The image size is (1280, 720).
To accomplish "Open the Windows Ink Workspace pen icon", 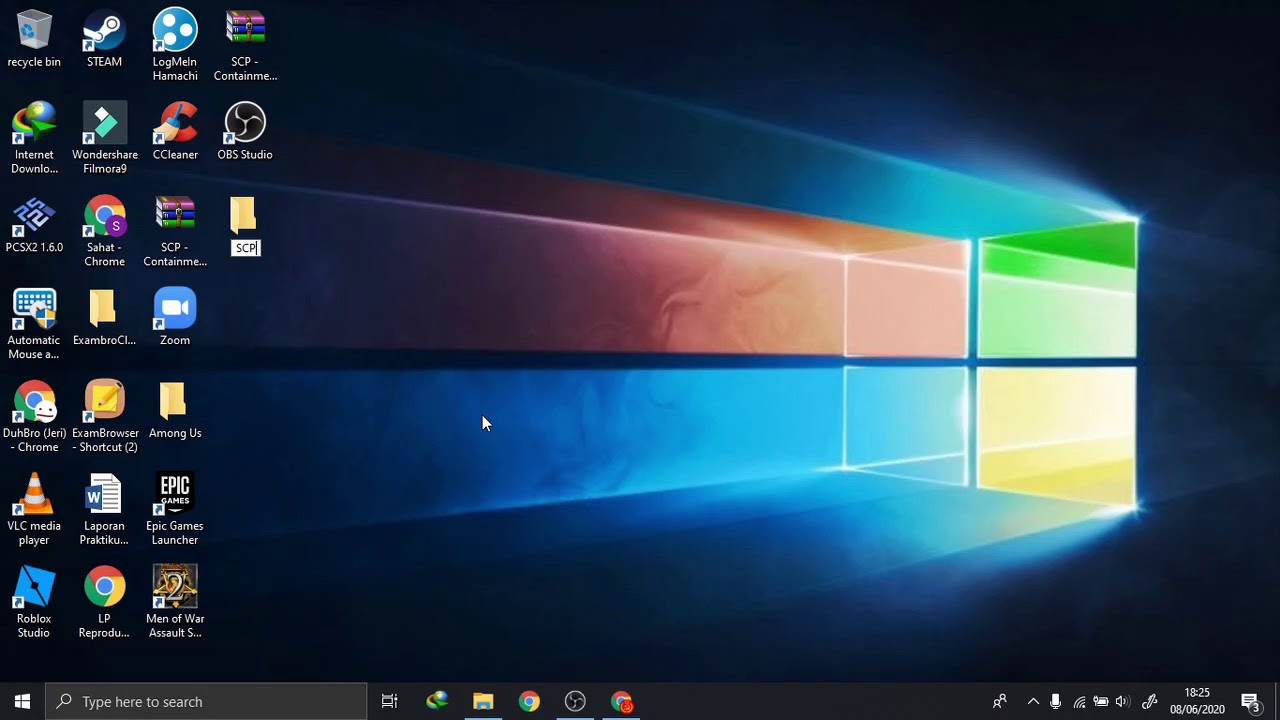I will pyautogui.click(x=1150, y=701).
